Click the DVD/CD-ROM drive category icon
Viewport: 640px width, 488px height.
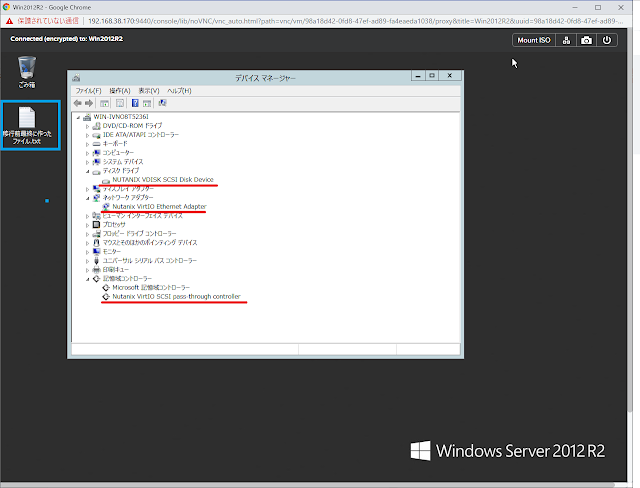[96, 126]
